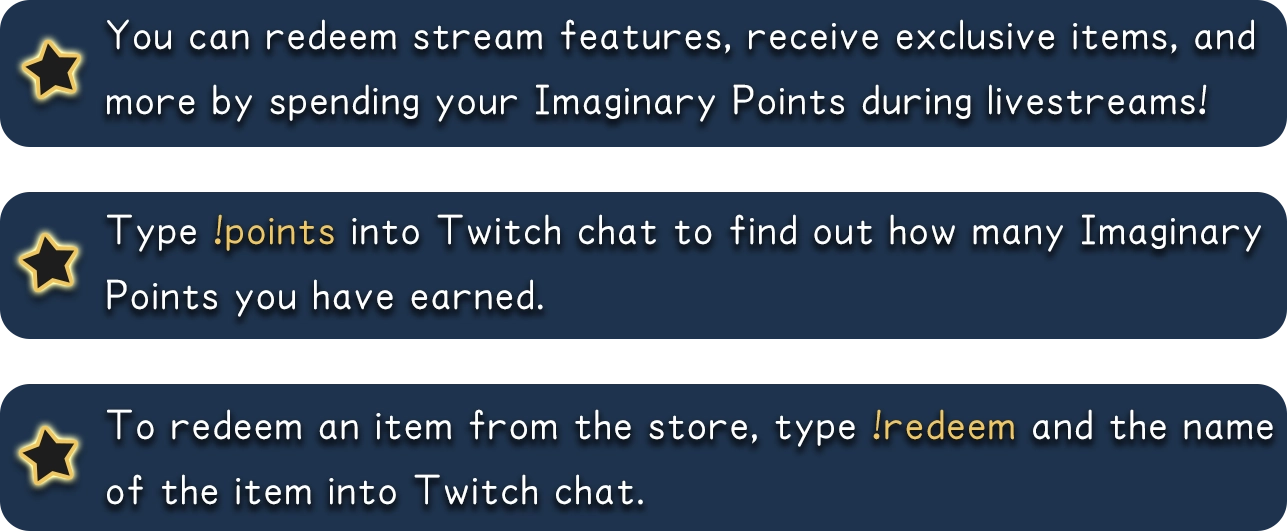
Task: Click the word "Type" starting the second panel
Action: 152,233
